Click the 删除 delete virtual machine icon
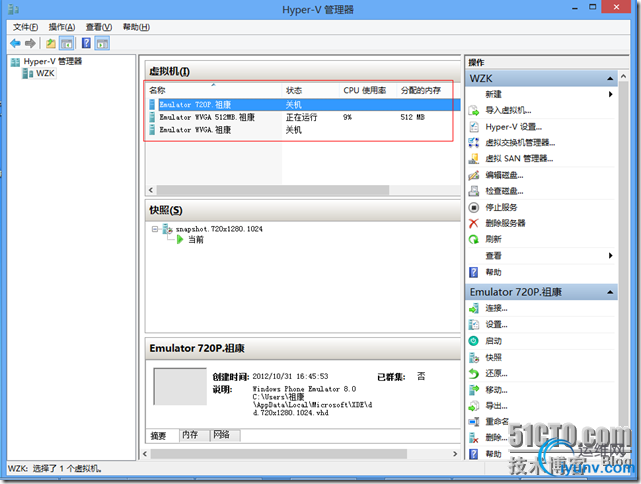 point(473,438)
